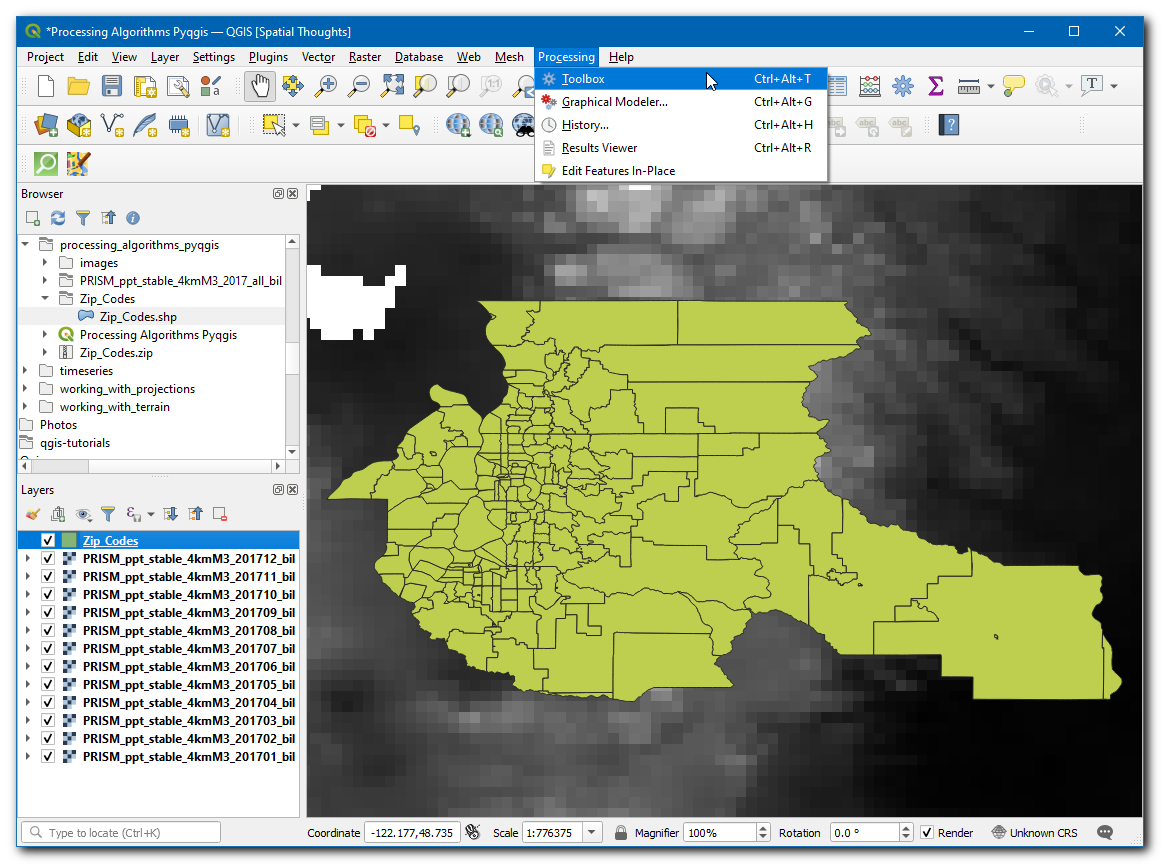Select the Pan Map hand tool
Viewport: 1161px width, 864px height.
(x=260, y=87)
